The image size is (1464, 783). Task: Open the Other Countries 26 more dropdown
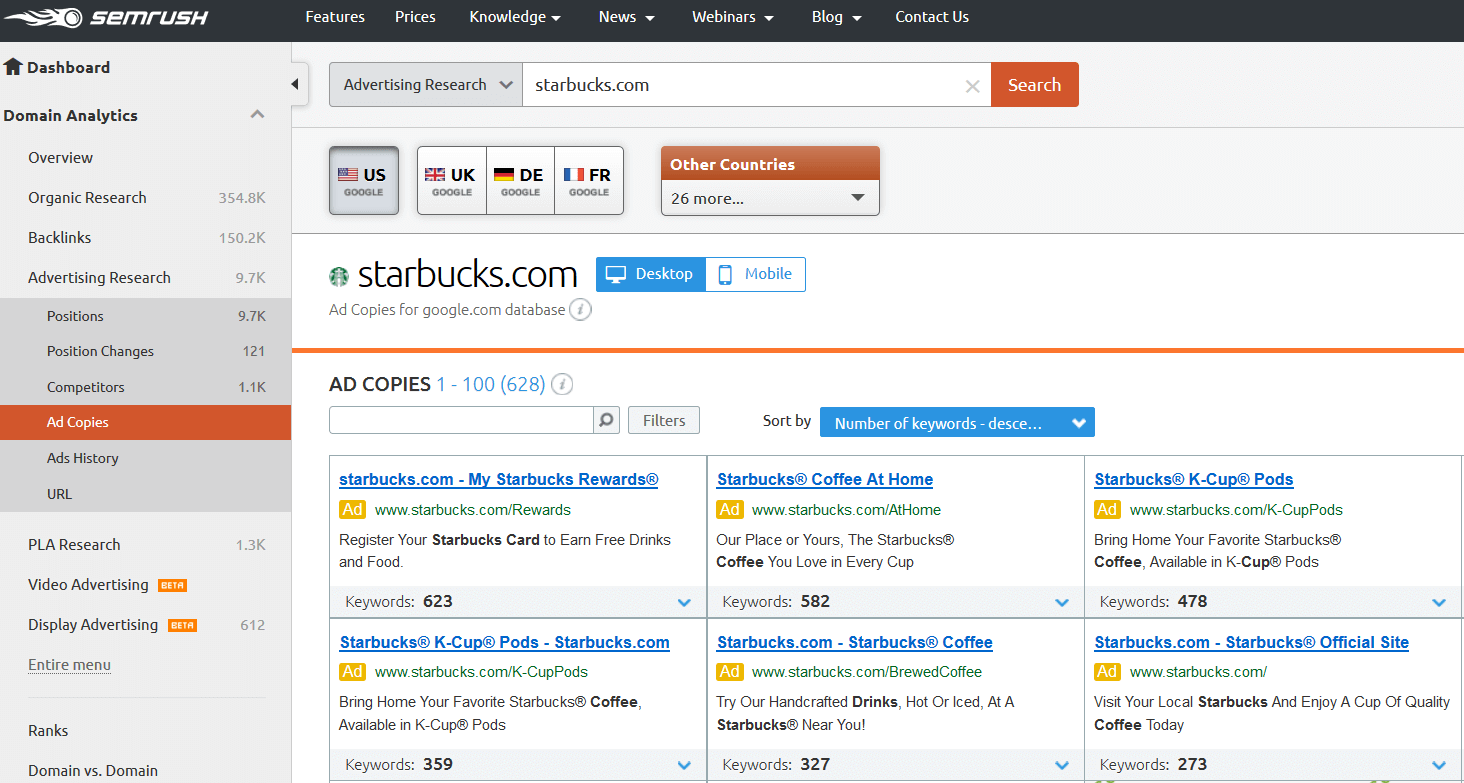770,198
